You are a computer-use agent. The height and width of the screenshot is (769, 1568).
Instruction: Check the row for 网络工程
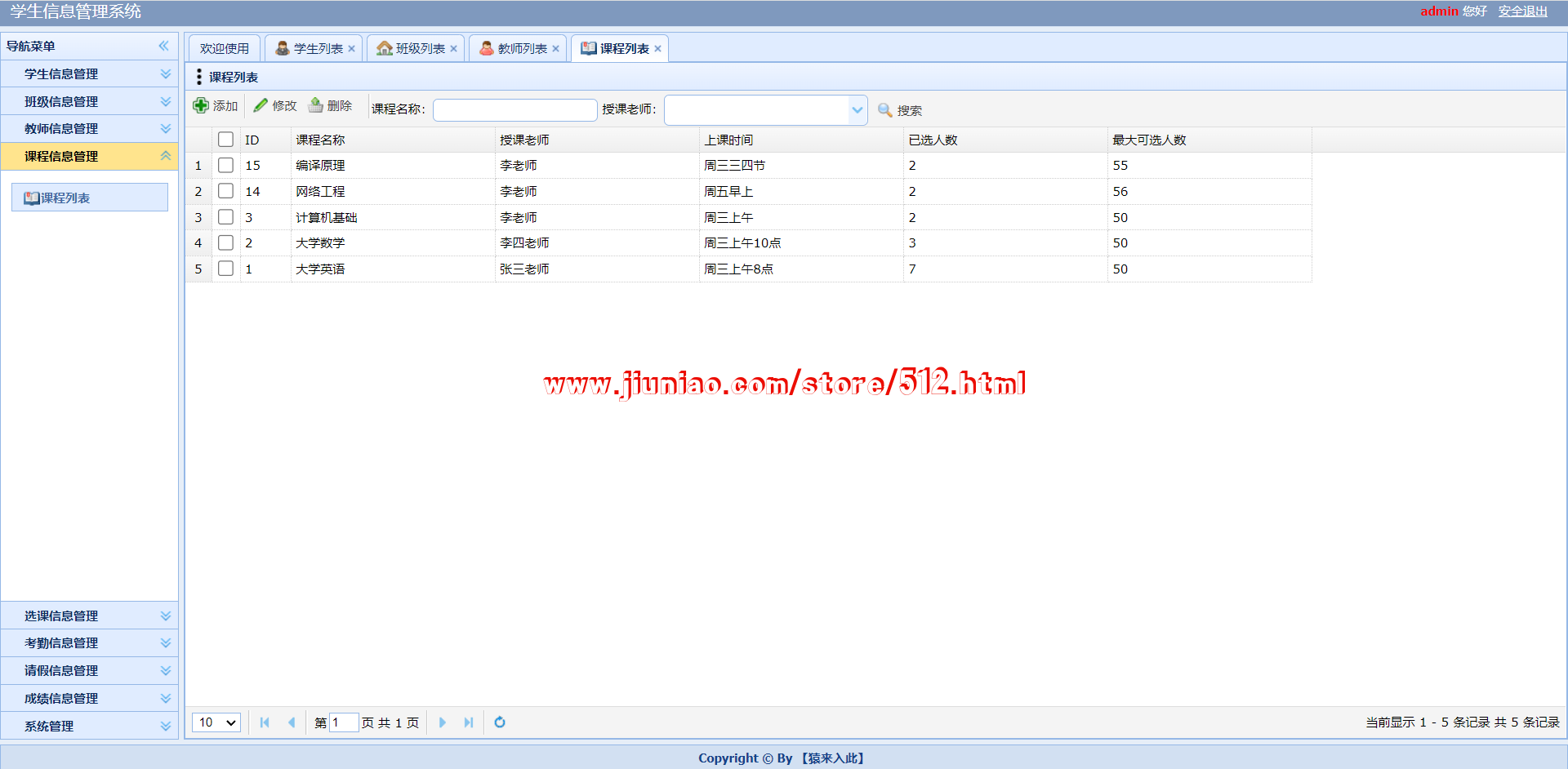tap(226, 191)
